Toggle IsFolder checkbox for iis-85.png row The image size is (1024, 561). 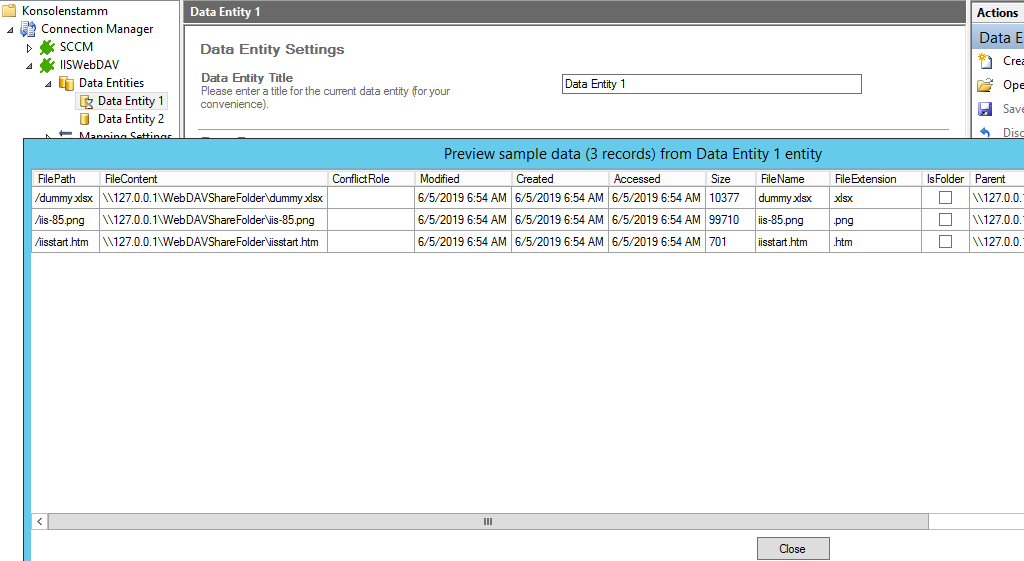(945, 220)
